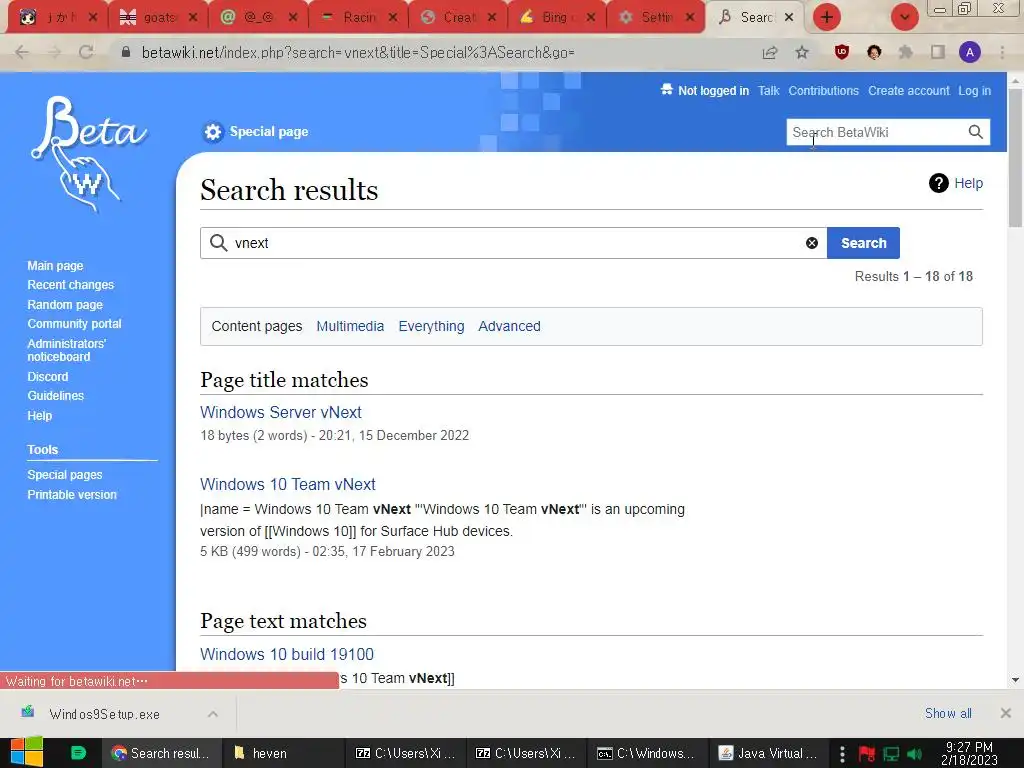Click the Create account link
Screen dimensions: 1024x768
pyautogui.click(x=908, y=91)
